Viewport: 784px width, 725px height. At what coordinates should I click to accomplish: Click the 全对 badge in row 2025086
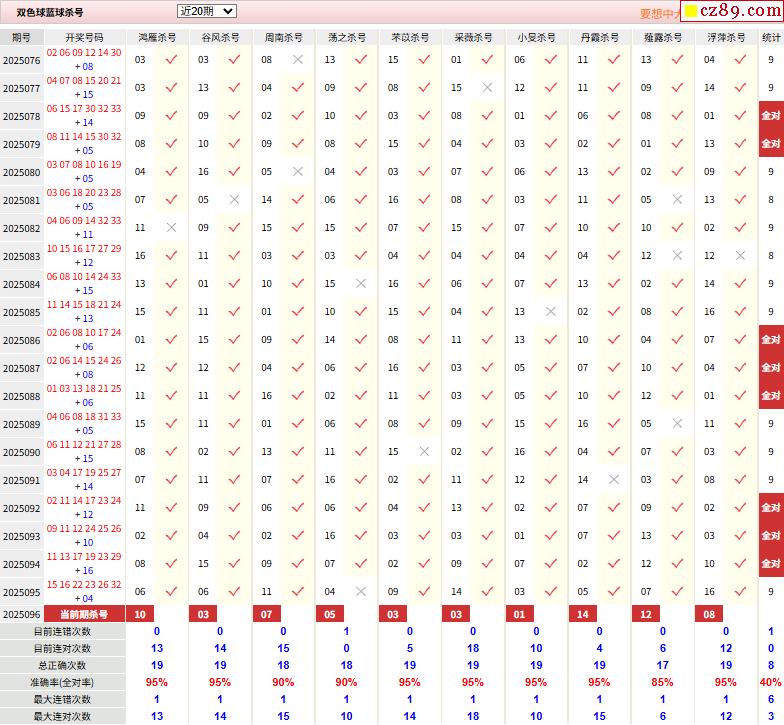(x=771, y=340)
